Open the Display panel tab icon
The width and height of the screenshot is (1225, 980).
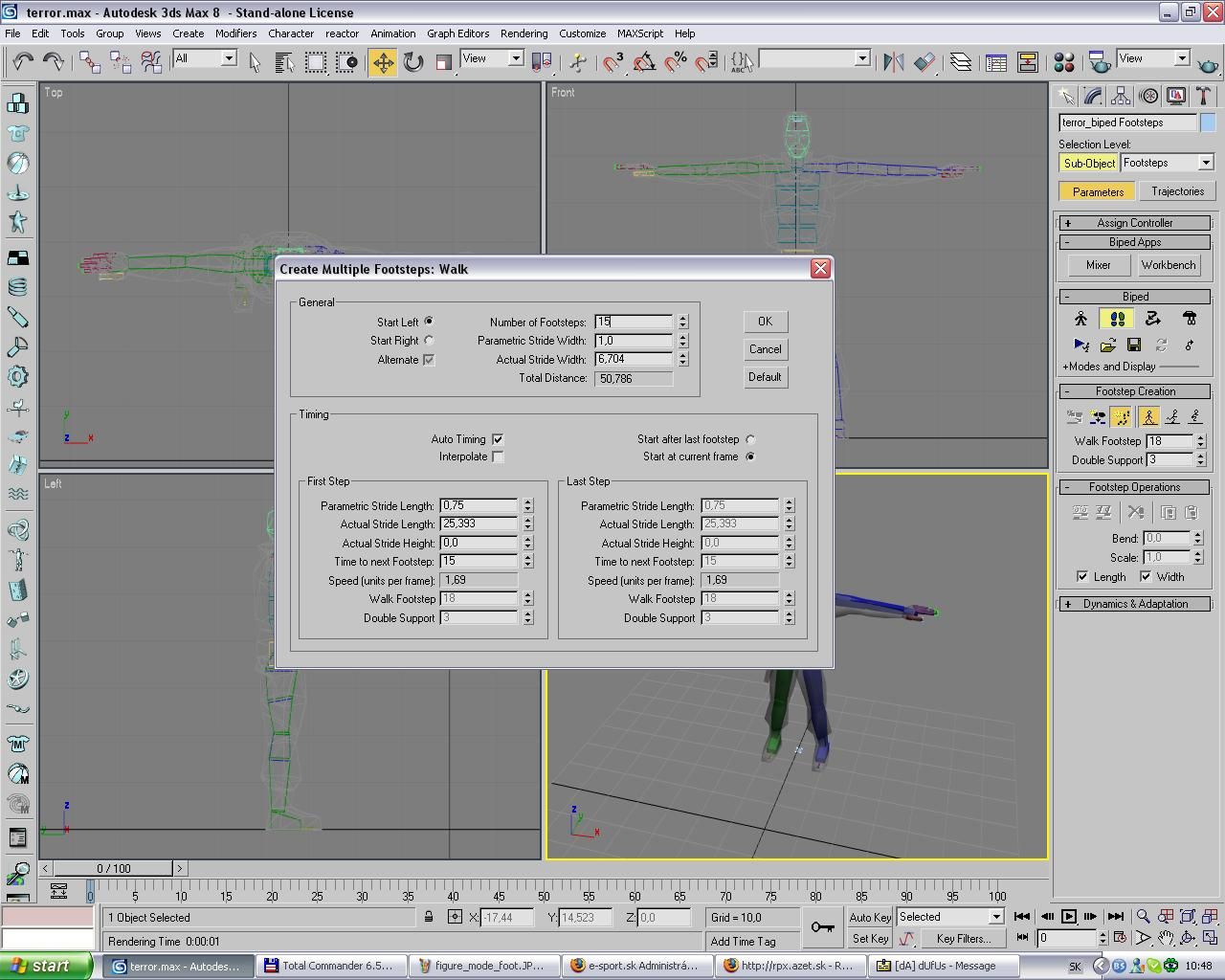(1176, 96)
